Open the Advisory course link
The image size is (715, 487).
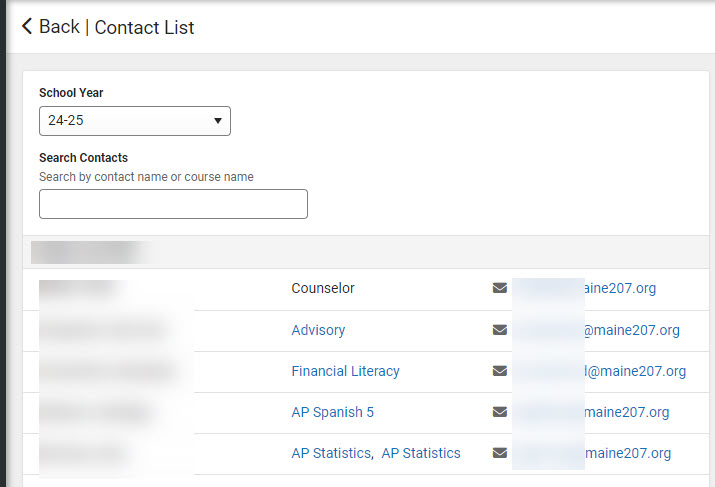point(318,330)
